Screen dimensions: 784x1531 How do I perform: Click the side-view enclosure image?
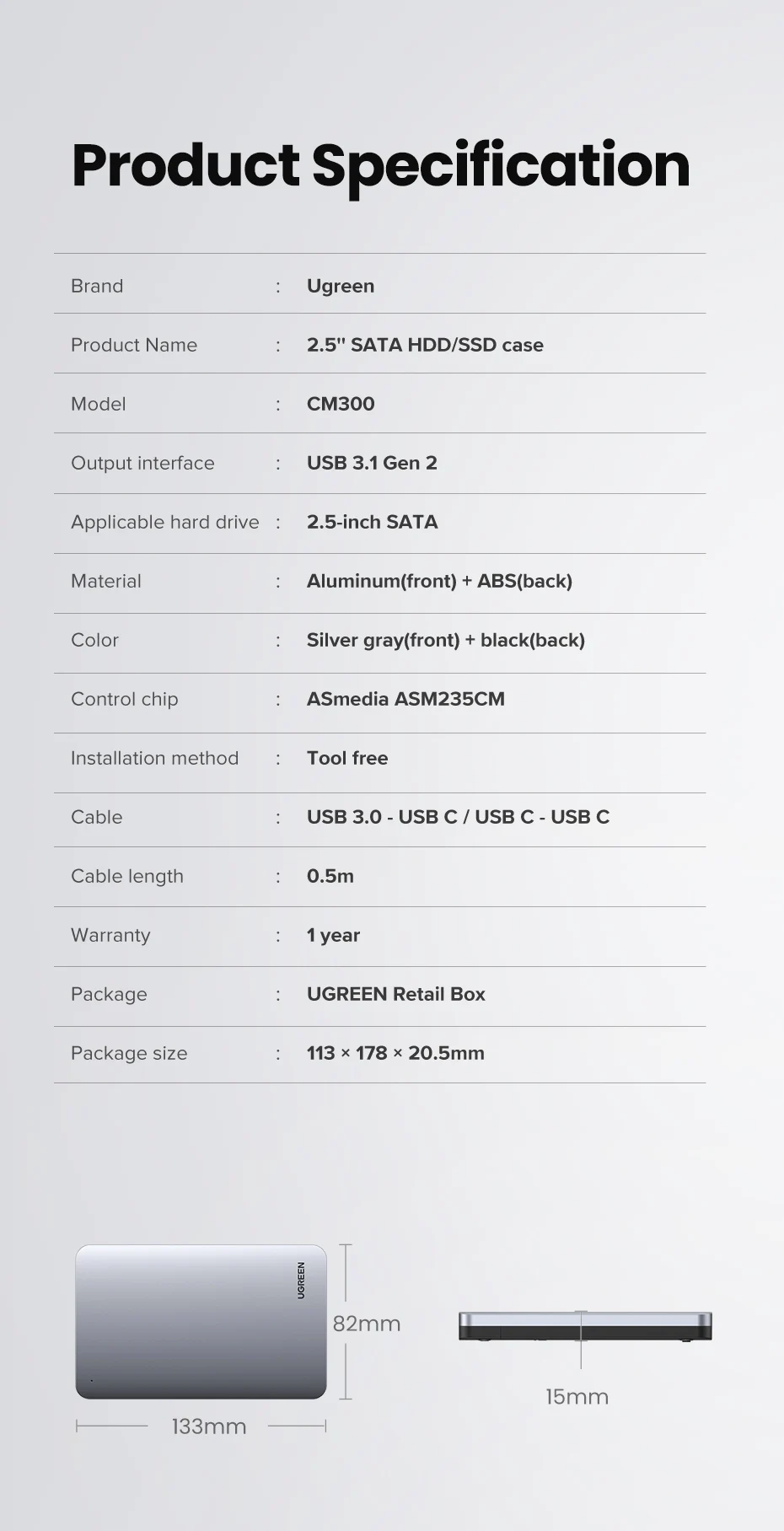pyautogui.click(x=585, y=1326)
